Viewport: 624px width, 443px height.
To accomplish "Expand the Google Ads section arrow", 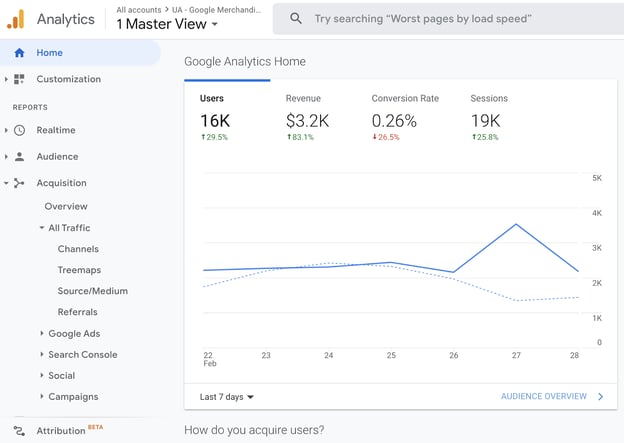I will [41, 333].
